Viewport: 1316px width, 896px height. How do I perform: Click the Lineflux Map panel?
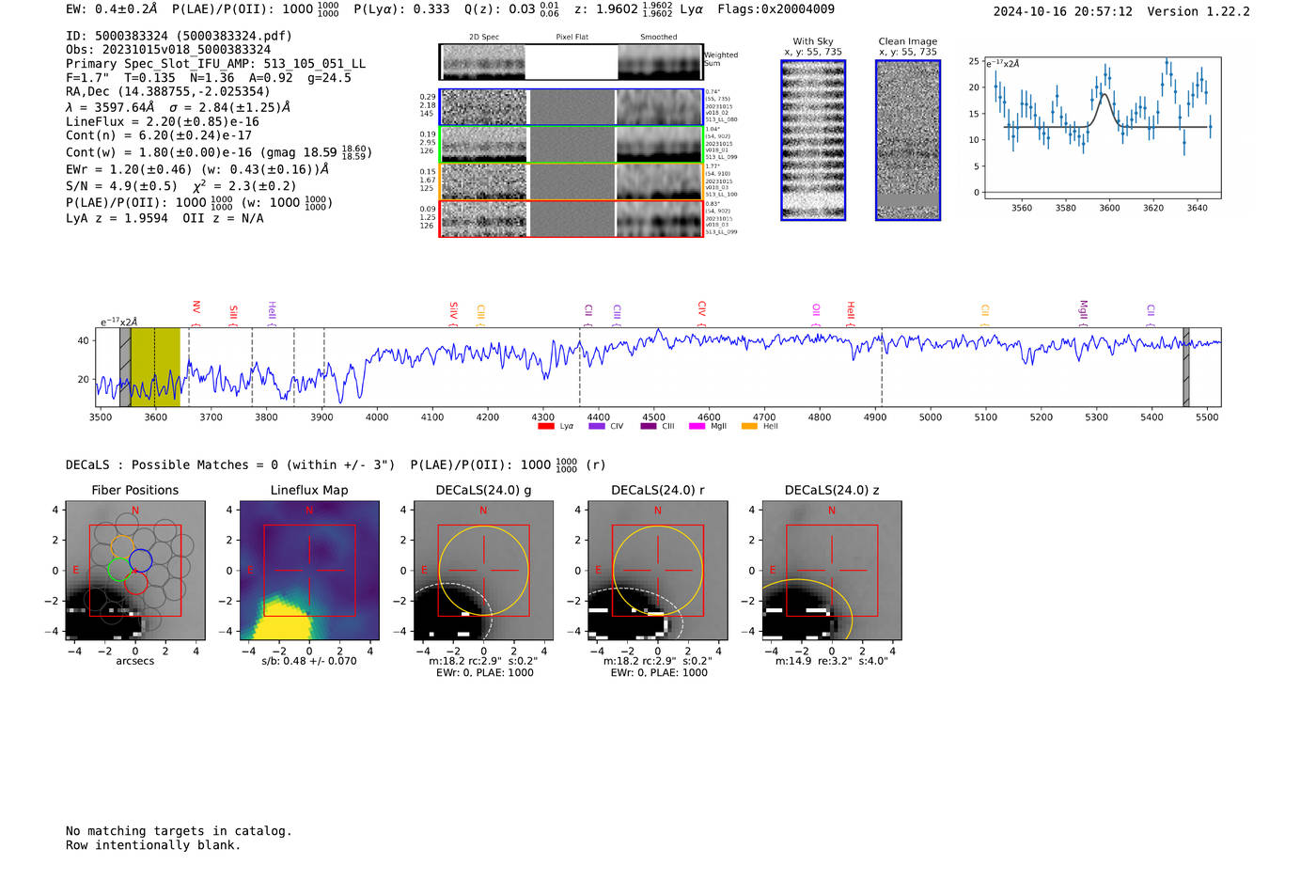pos(309,571)
